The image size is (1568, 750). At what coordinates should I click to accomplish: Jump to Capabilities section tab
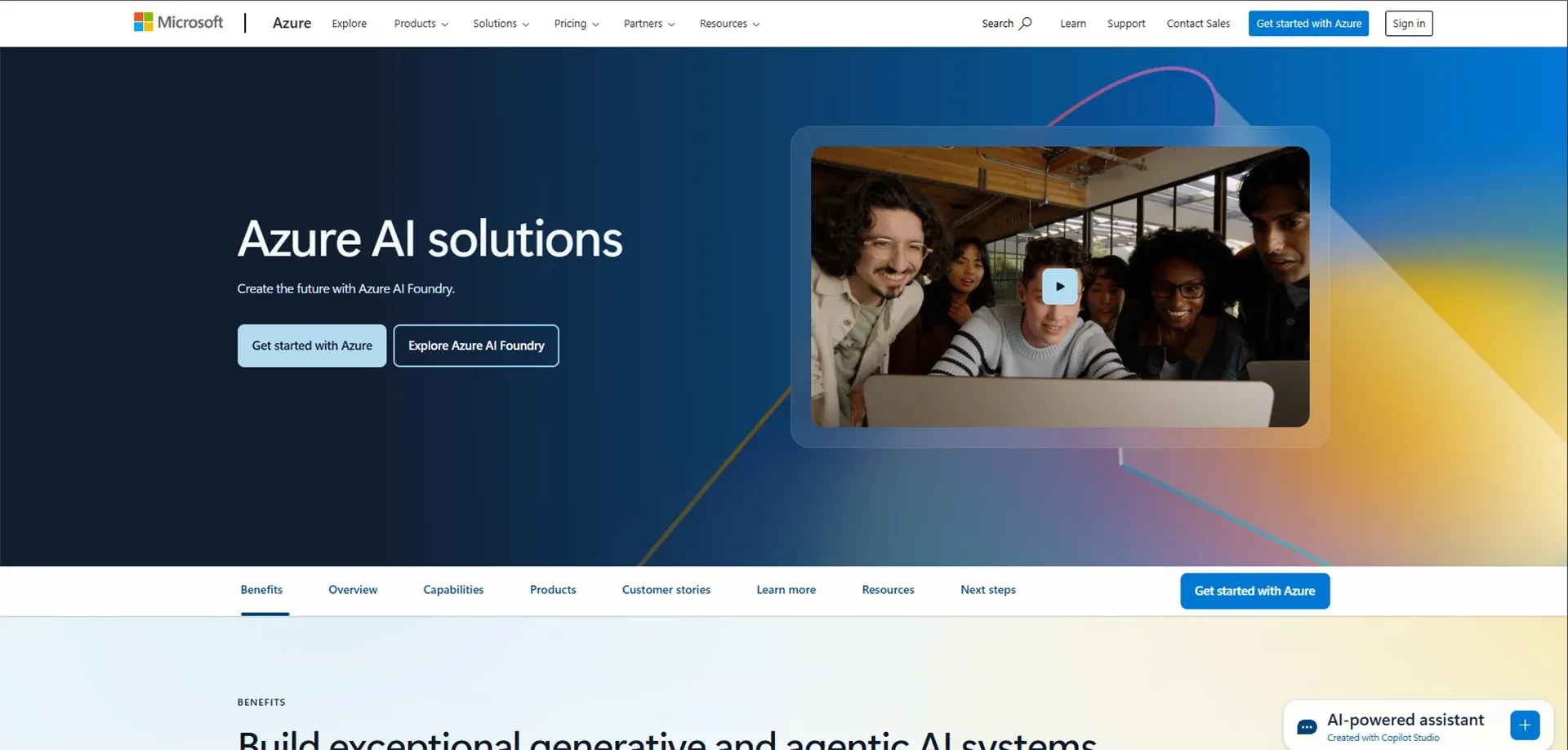453,590
